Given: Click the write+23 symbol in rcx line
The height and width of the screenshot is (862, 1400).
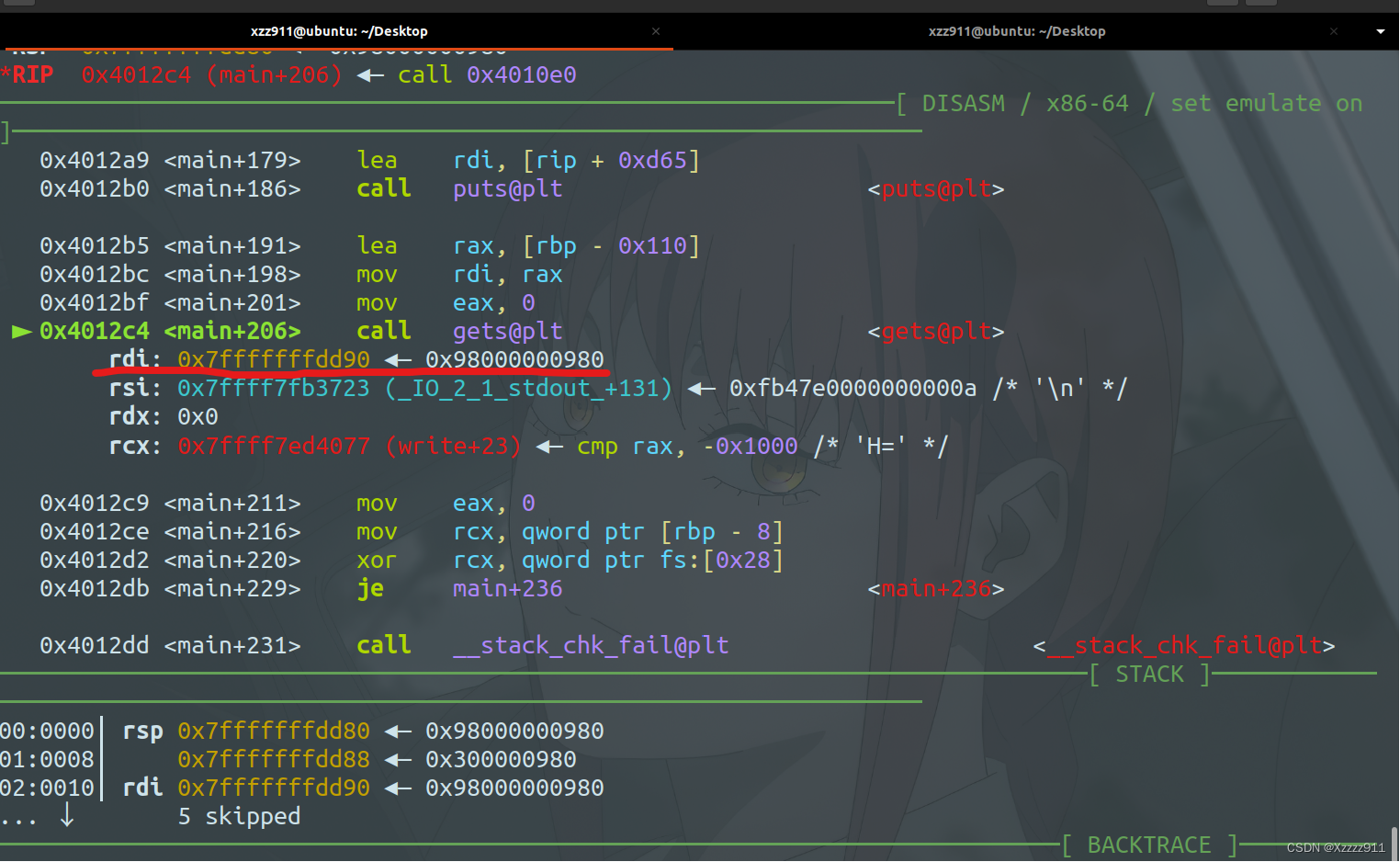Looking at the screenshot, I should click(453, 447).
